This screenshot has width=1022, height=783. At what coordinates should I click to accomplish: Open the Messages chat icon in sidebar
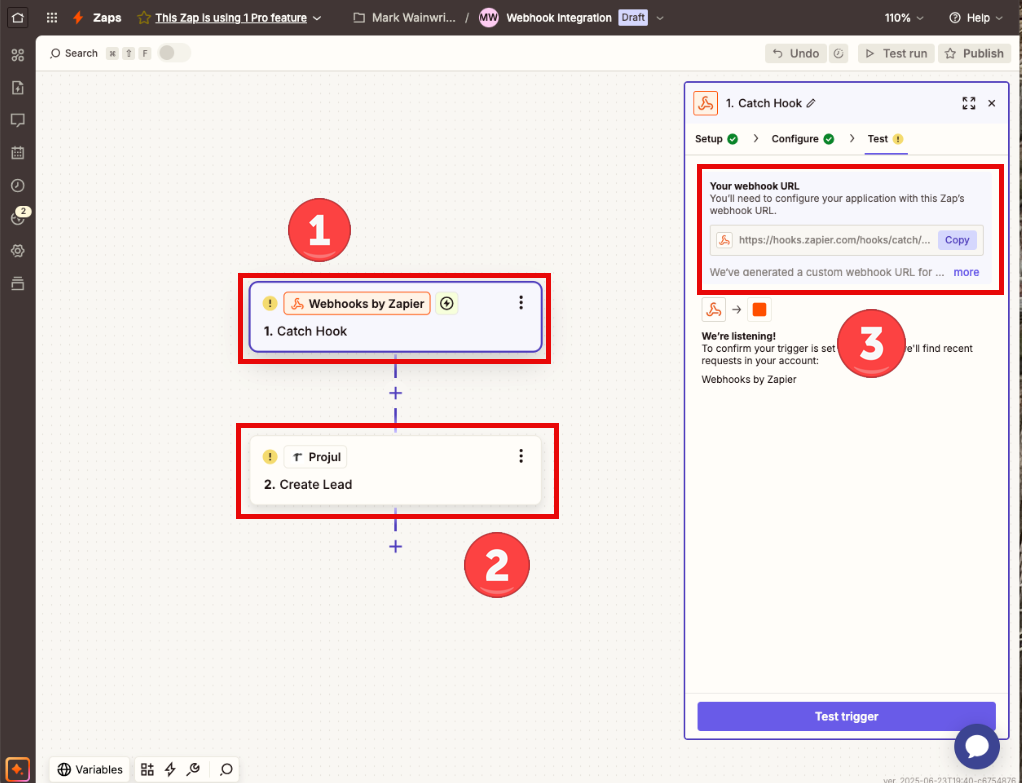17,120
